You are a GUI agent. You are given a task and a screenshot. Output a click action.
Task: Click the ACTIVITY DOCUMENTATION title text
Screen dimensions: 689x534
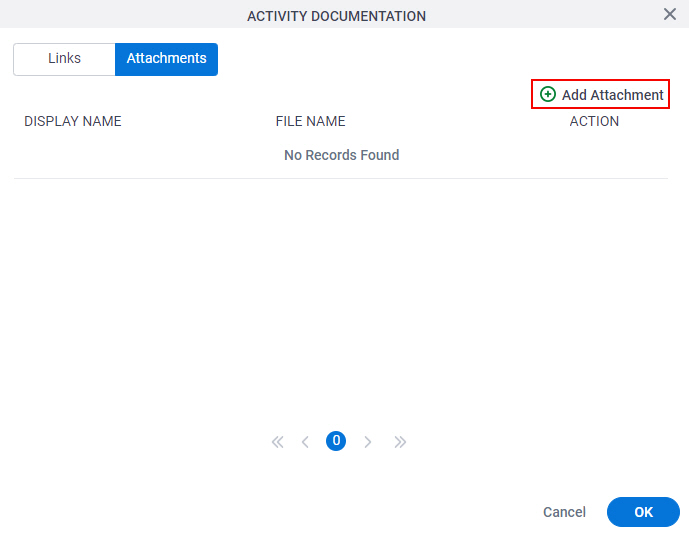337,16
